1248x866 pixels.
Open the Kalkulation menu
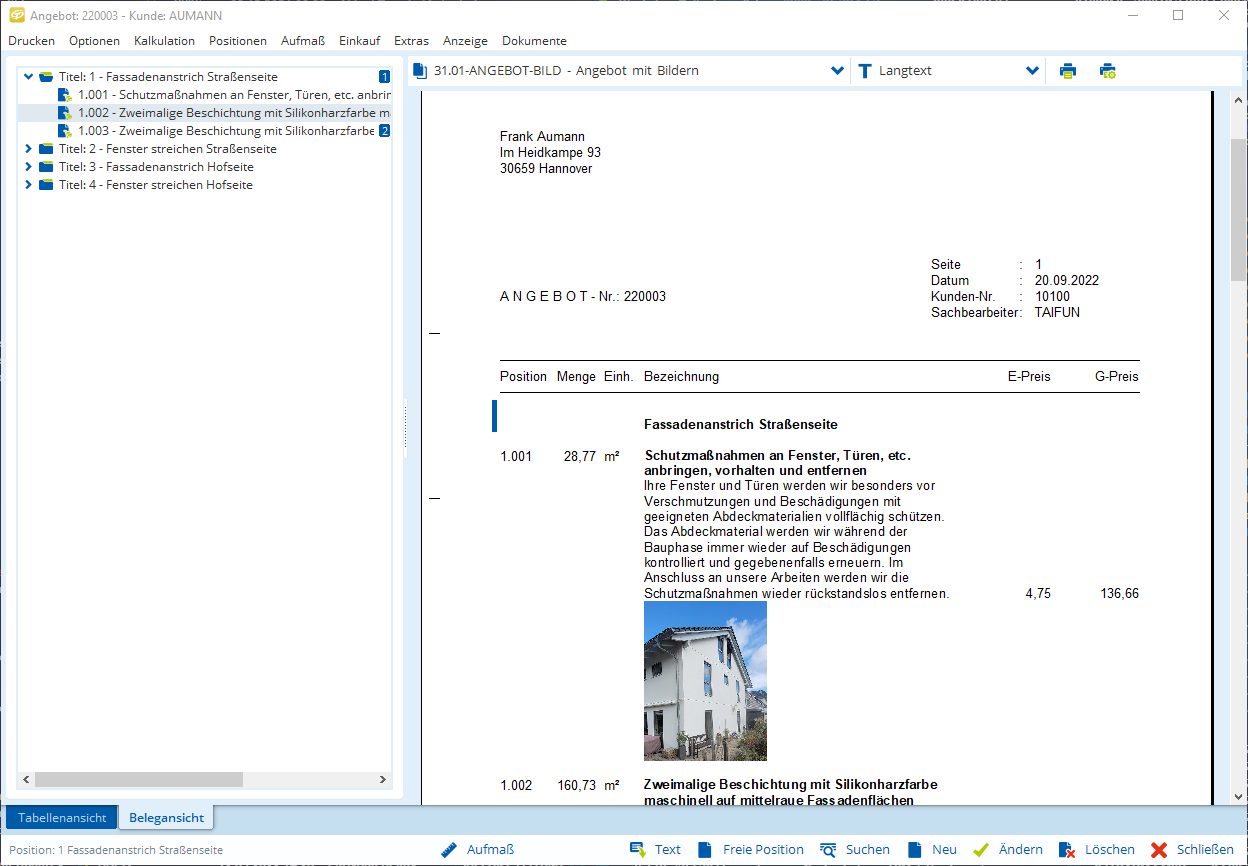tap(164, 41)
